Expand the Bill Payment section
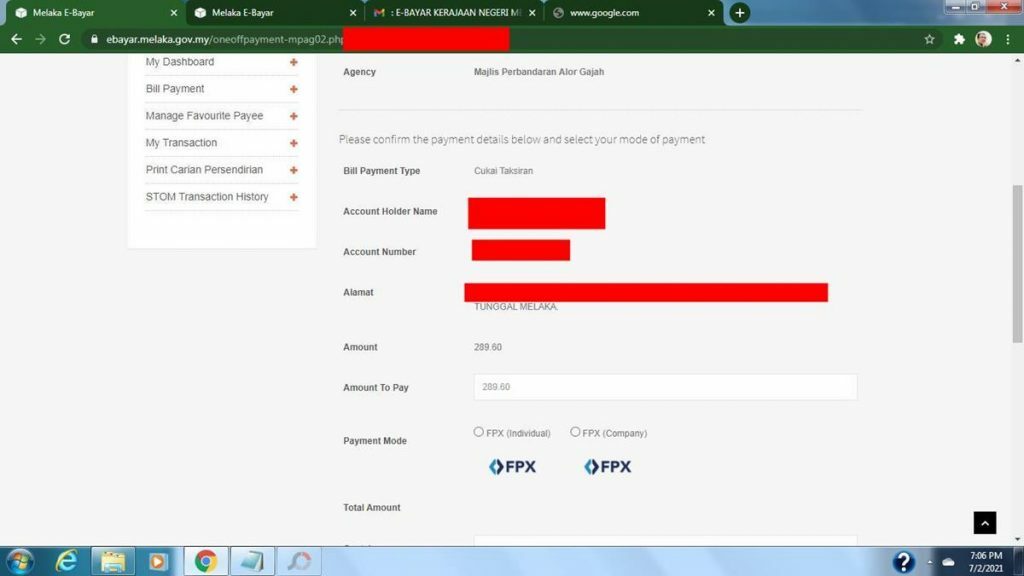1024x576 pixels. 293,89
